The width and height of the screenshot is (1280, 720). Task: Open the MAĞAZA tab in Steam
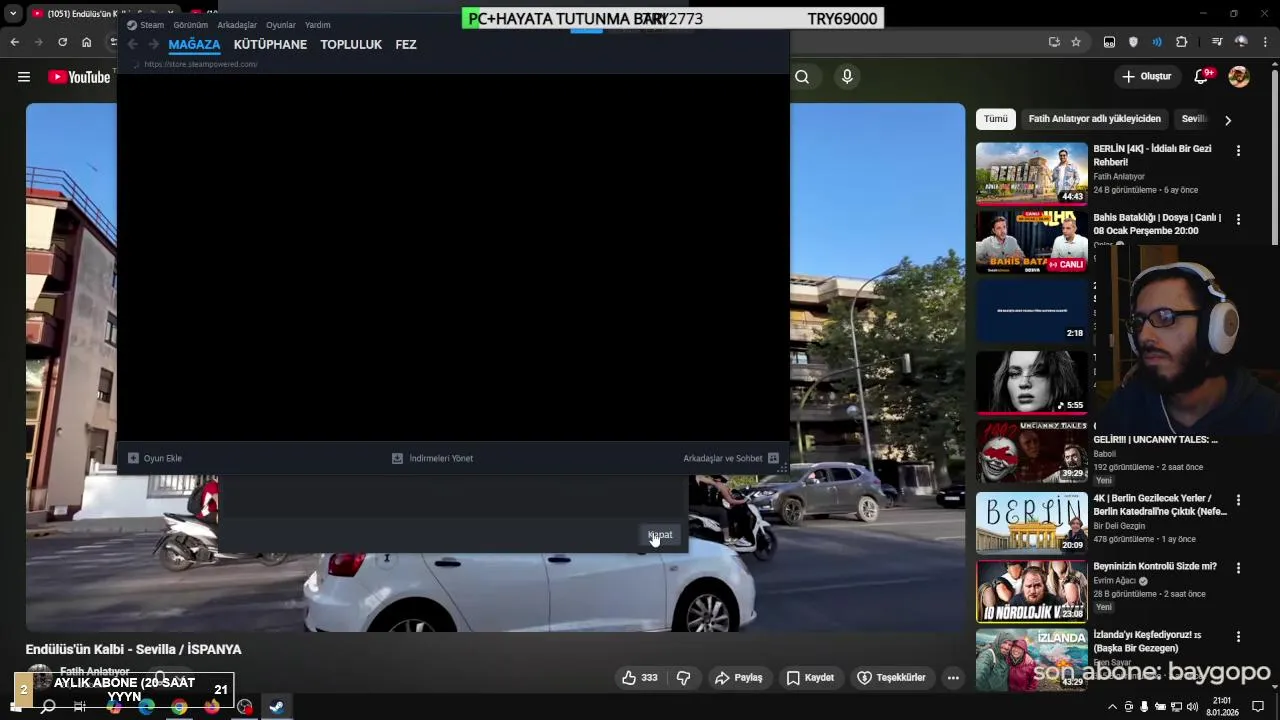(194, 44)
